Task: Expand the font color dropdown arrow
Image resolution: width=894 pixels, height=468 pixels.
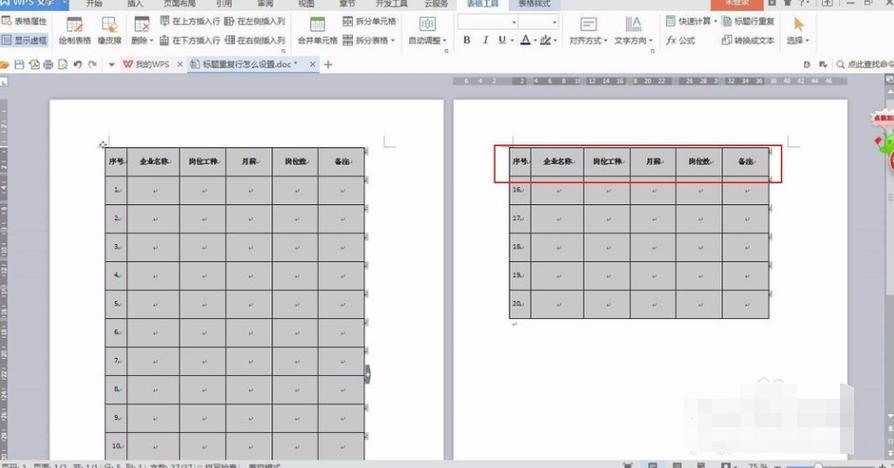Action: (535, 40)
